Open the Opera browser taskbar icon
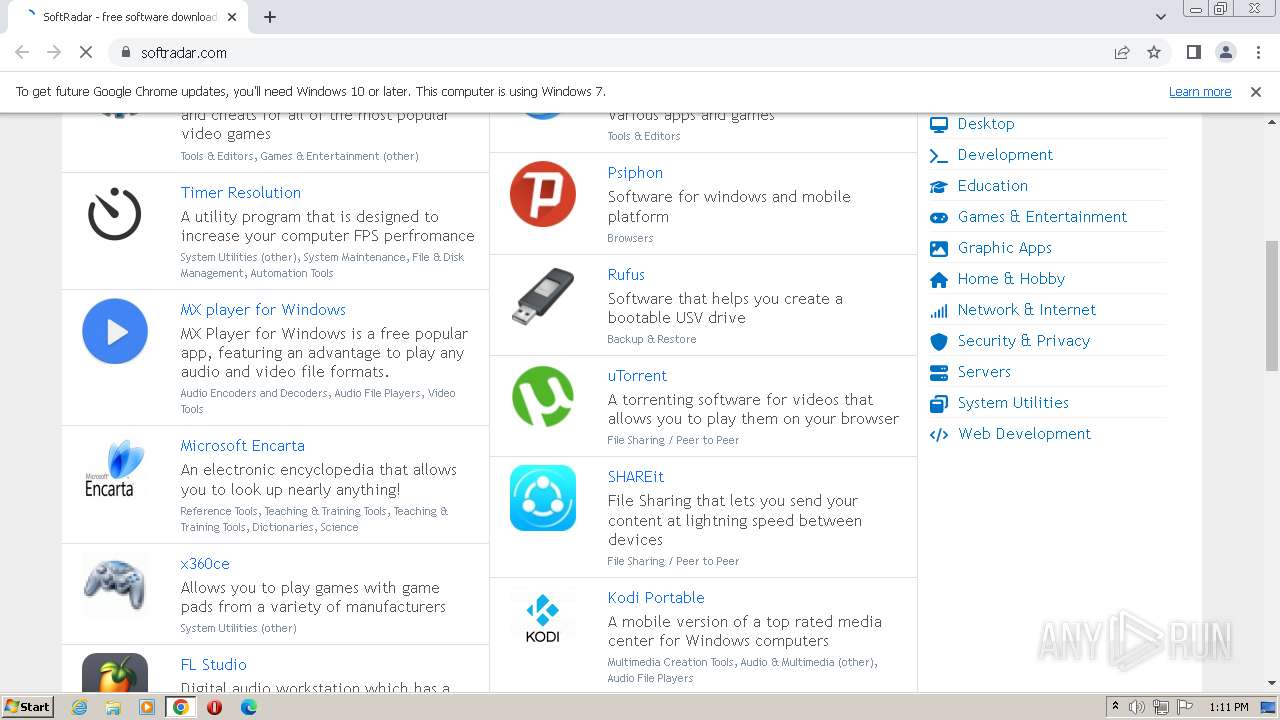The width and height of the screenshot is (1280, 720). point(214,707)
